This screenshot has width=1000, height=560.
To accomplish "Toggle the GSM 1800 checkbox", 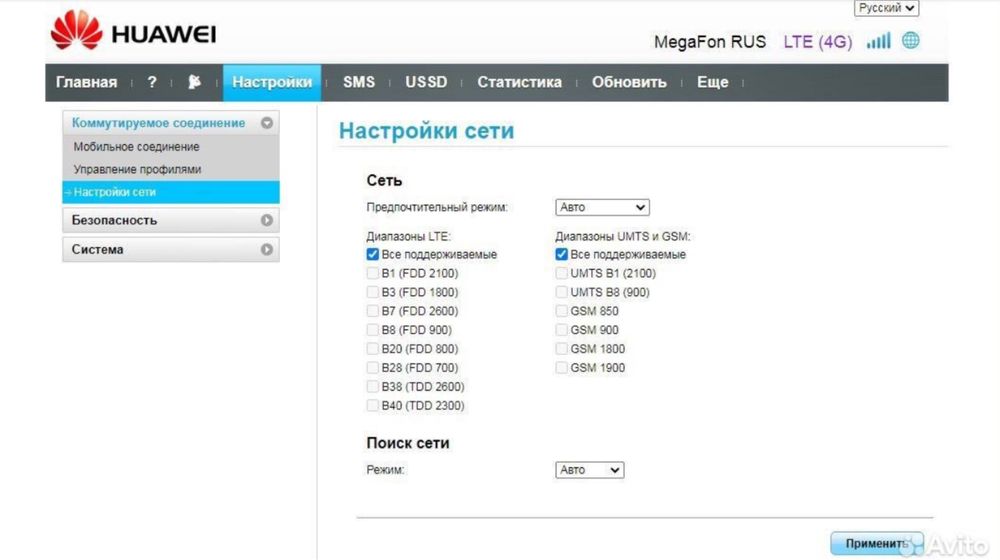I will (x=561, y=349).
